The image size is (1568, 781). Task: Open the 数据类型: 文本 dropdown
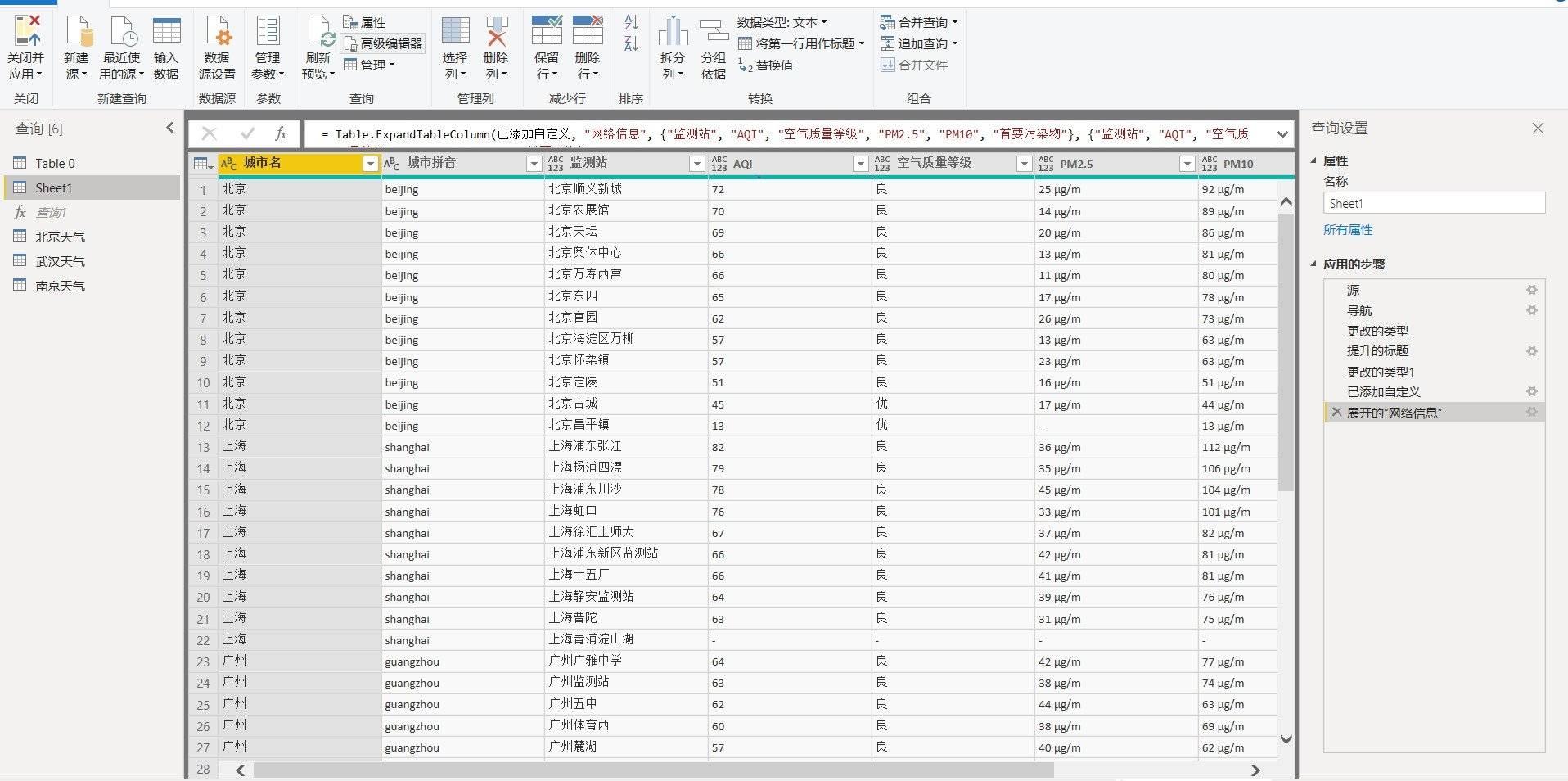pyautogui.click(x=782, y=22)
